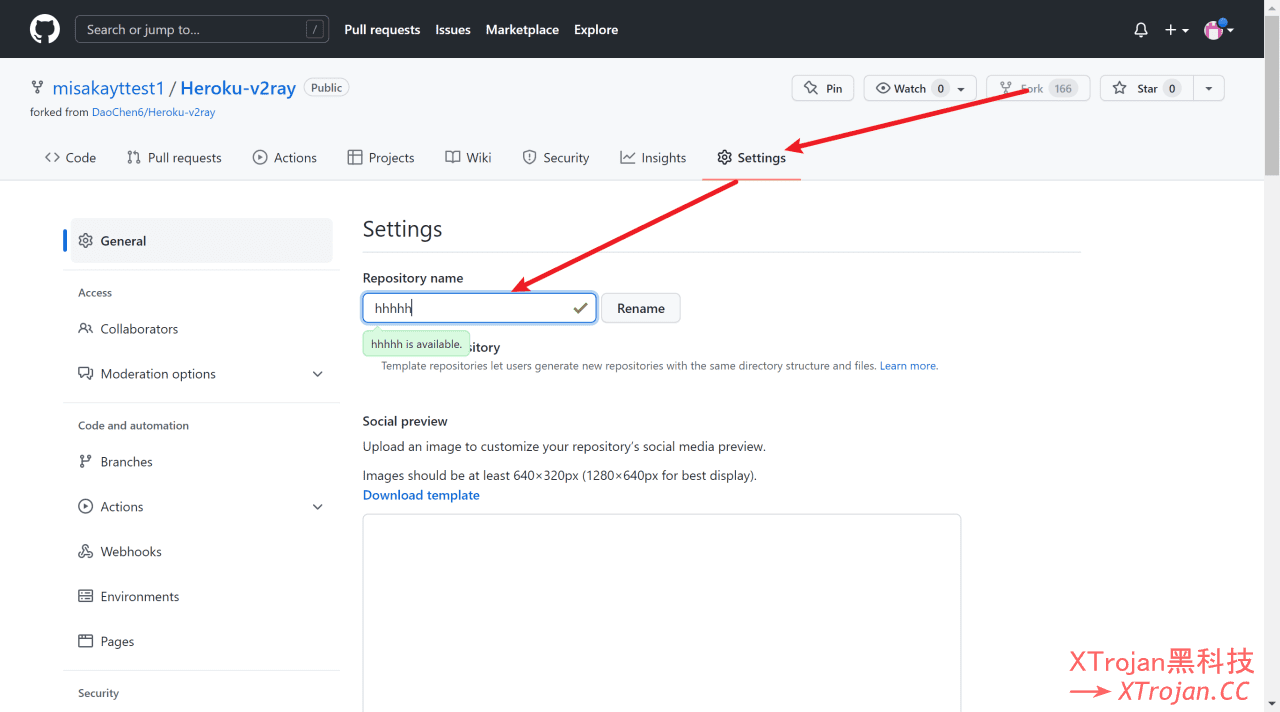Click the Code tab brackets icon
The image size is (1280, 712).
click(53, 157)
